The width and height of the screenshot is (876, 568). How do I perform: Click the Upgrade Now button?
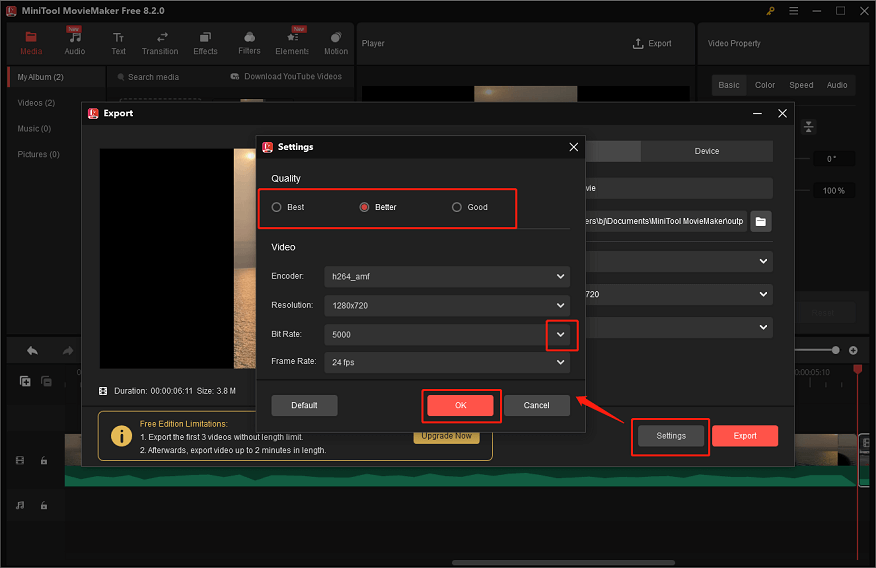pyautogui.click(x=446, y=437)
